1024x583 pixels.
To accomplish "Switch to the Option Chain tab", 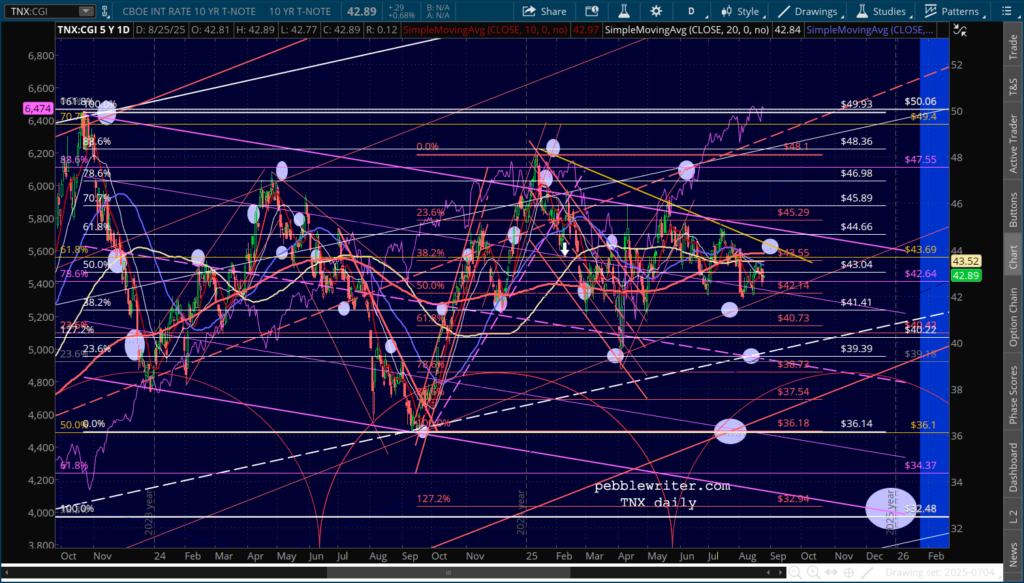I will click(1013, 317).
